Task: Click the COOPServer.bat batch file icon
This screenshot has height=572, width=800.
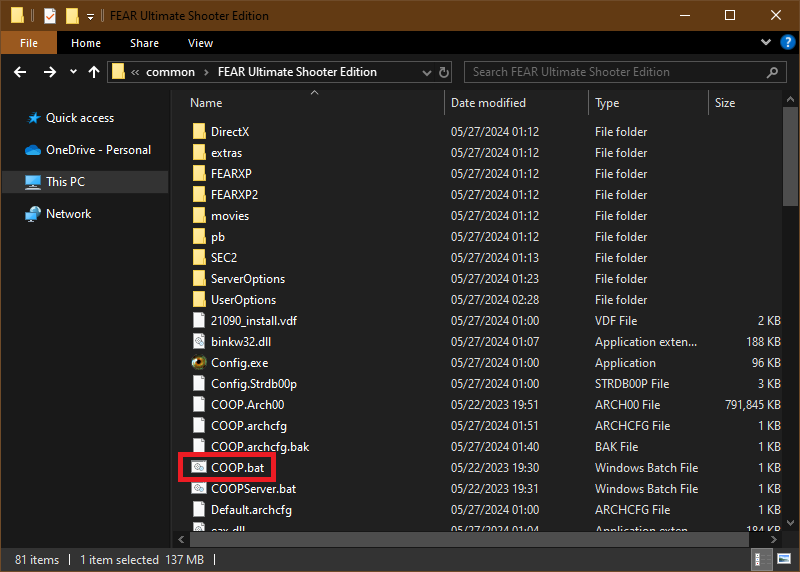Action: pyautogui.click(x=199, y=488)
